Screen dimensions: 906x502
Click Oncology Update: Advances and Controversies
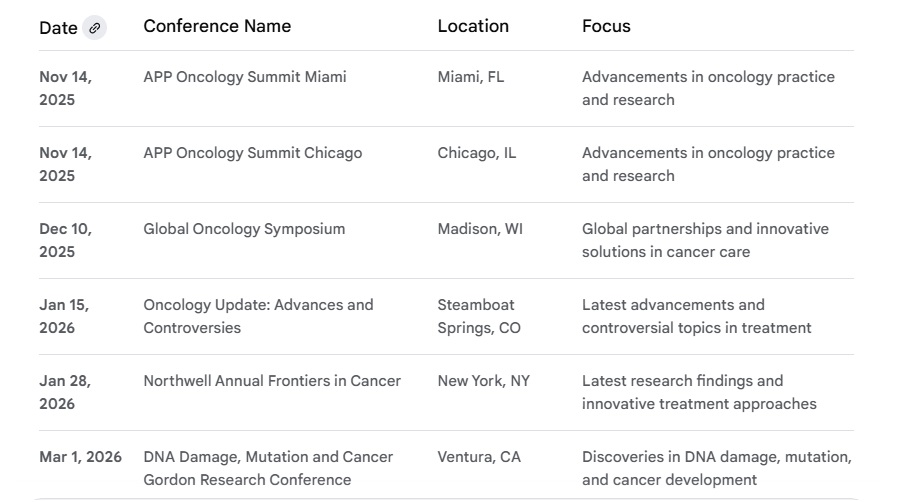pos(258,316)
